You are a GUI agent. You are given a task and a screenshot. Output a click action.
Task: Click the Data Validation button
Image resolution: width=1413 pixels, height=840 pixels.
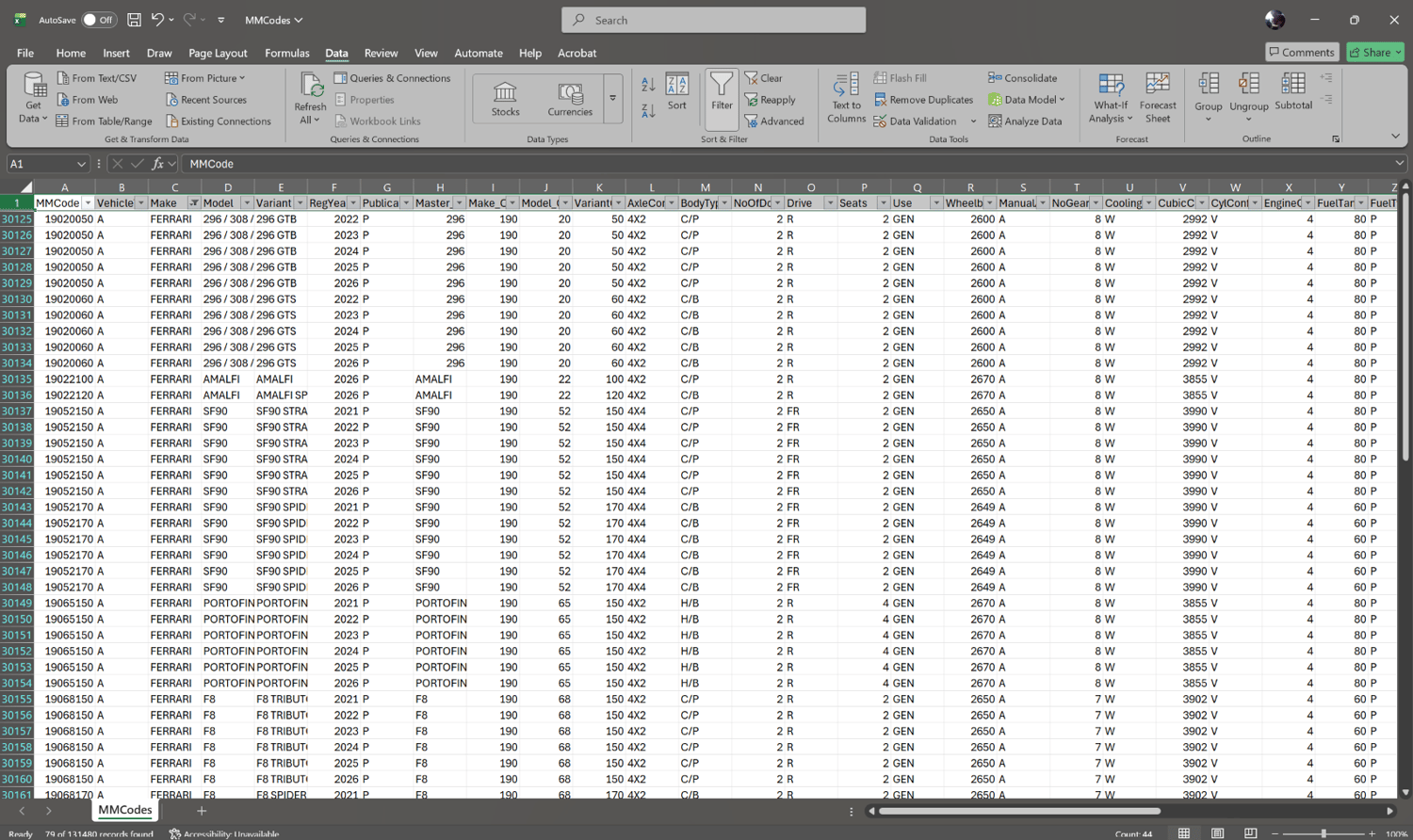pos(915,121)
